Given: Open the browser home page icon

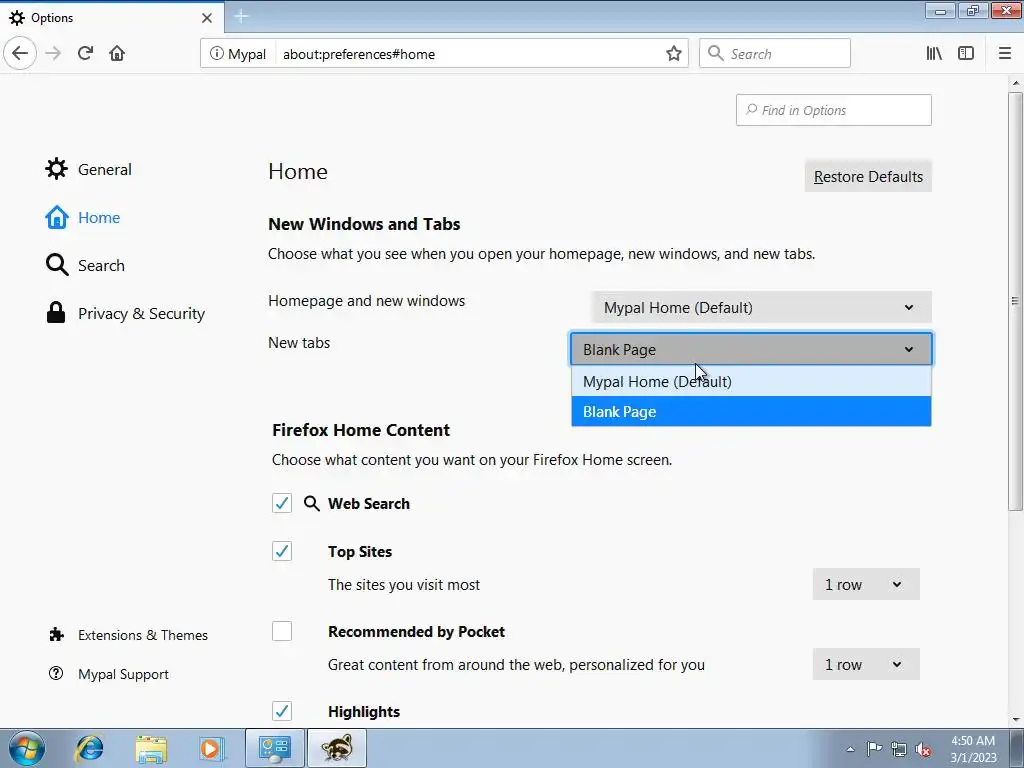Looking at the screenshot, I should point(117,53).
